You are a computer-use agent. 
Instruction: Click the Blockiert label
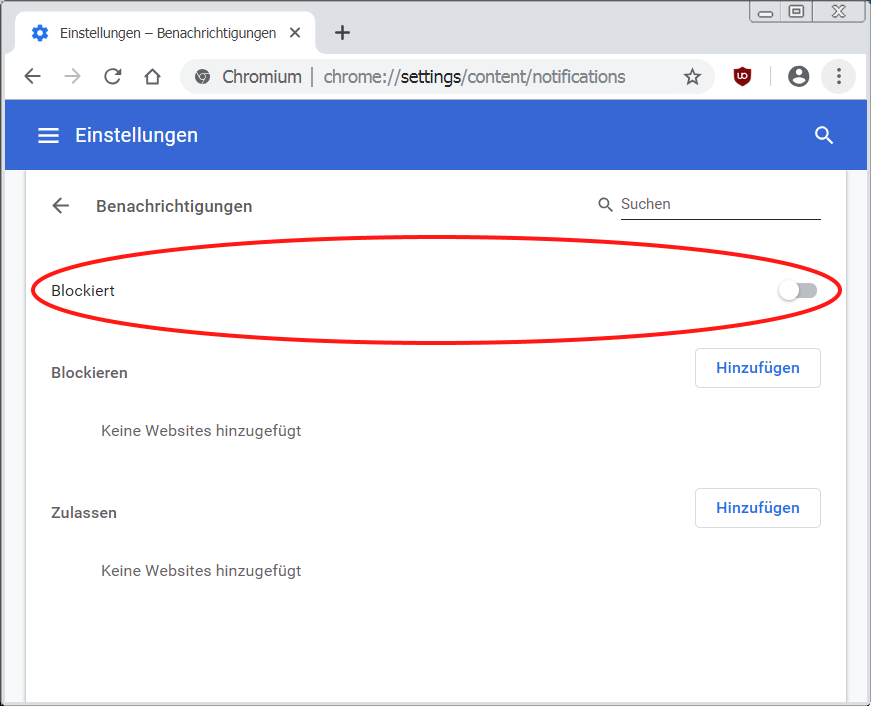[83, 291]
